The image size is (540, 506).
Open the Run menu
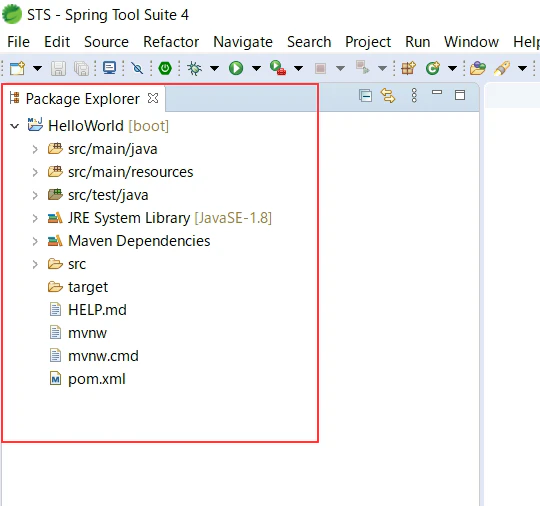418,42
